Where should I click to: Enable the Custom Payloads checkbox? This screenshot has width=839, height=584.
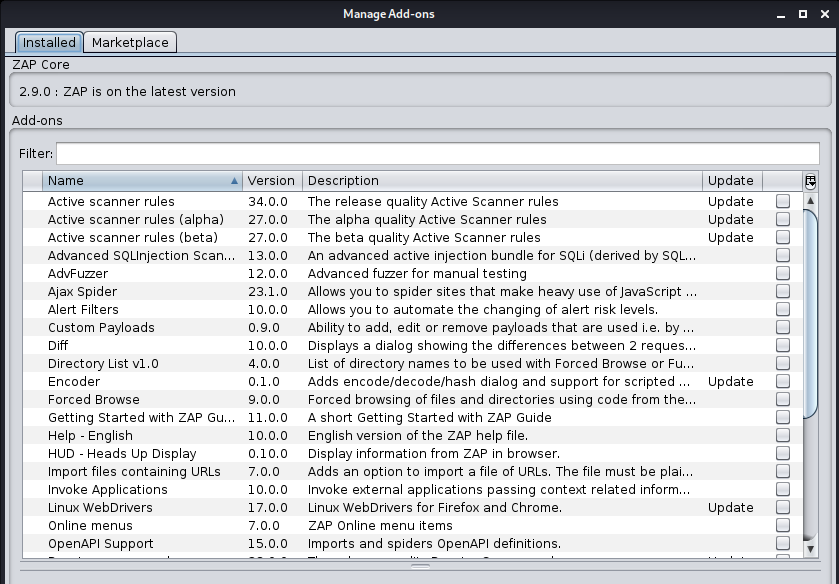coord(783,328)
